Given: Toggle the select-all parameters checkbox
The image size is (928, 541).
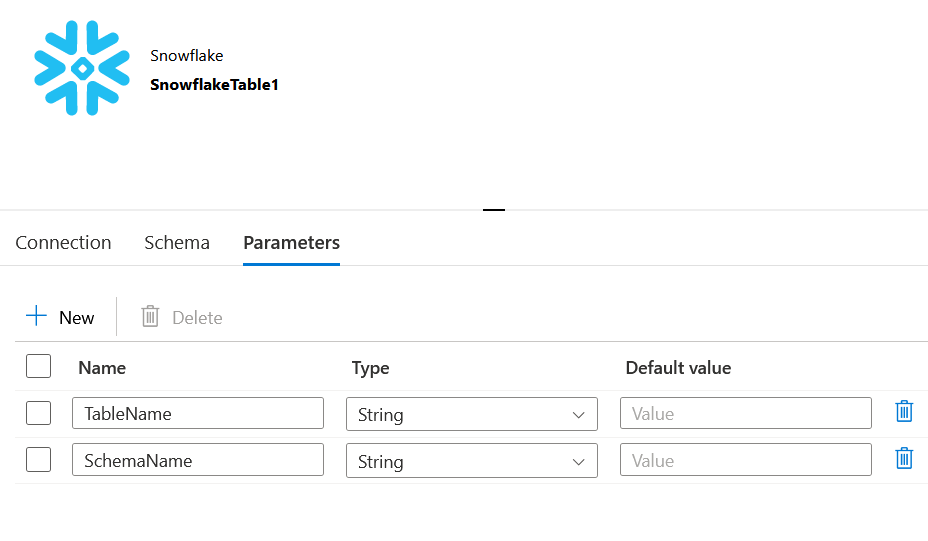Looking at the screenshot, I should coord(39,366).
